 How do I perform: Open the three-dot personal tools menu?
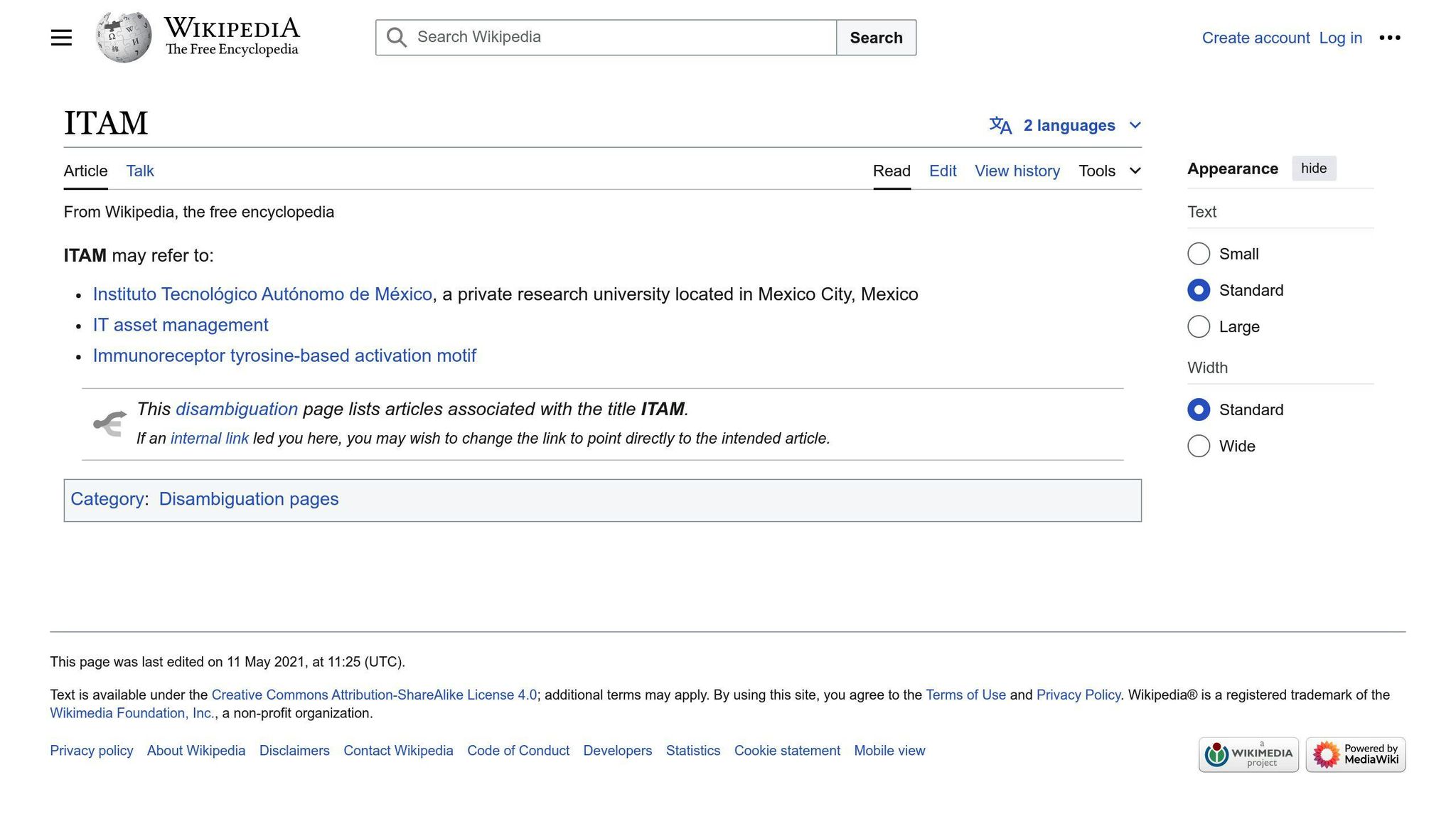pyautogui.click(x=1389, y=38)
